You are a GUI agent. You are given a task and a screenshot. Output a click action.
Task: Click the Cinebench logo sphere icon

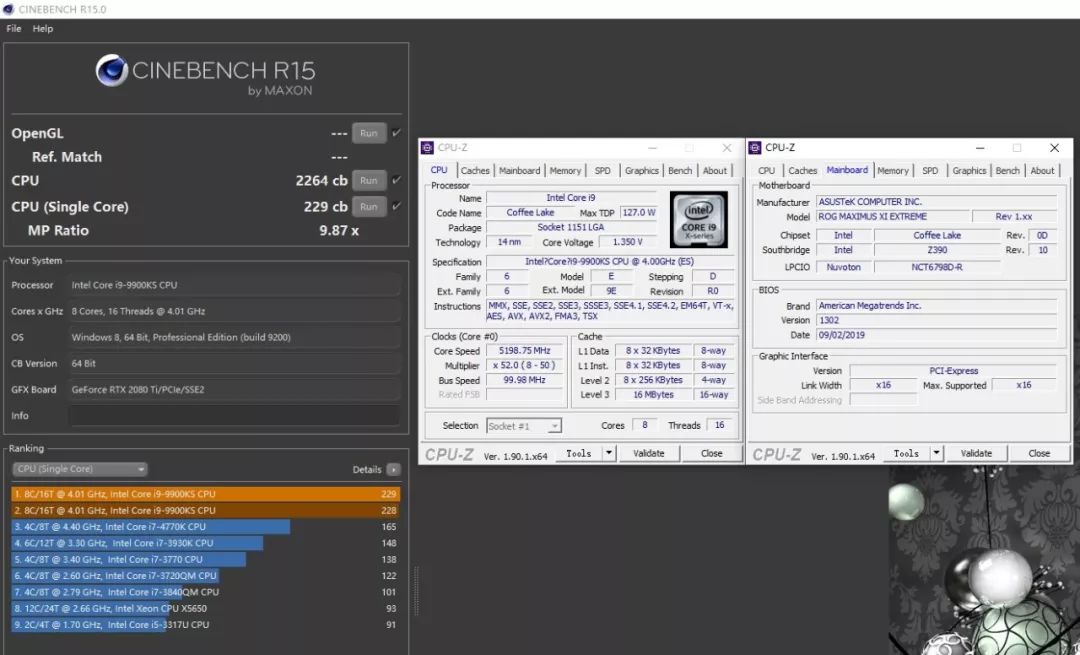(x=112, y=71)
